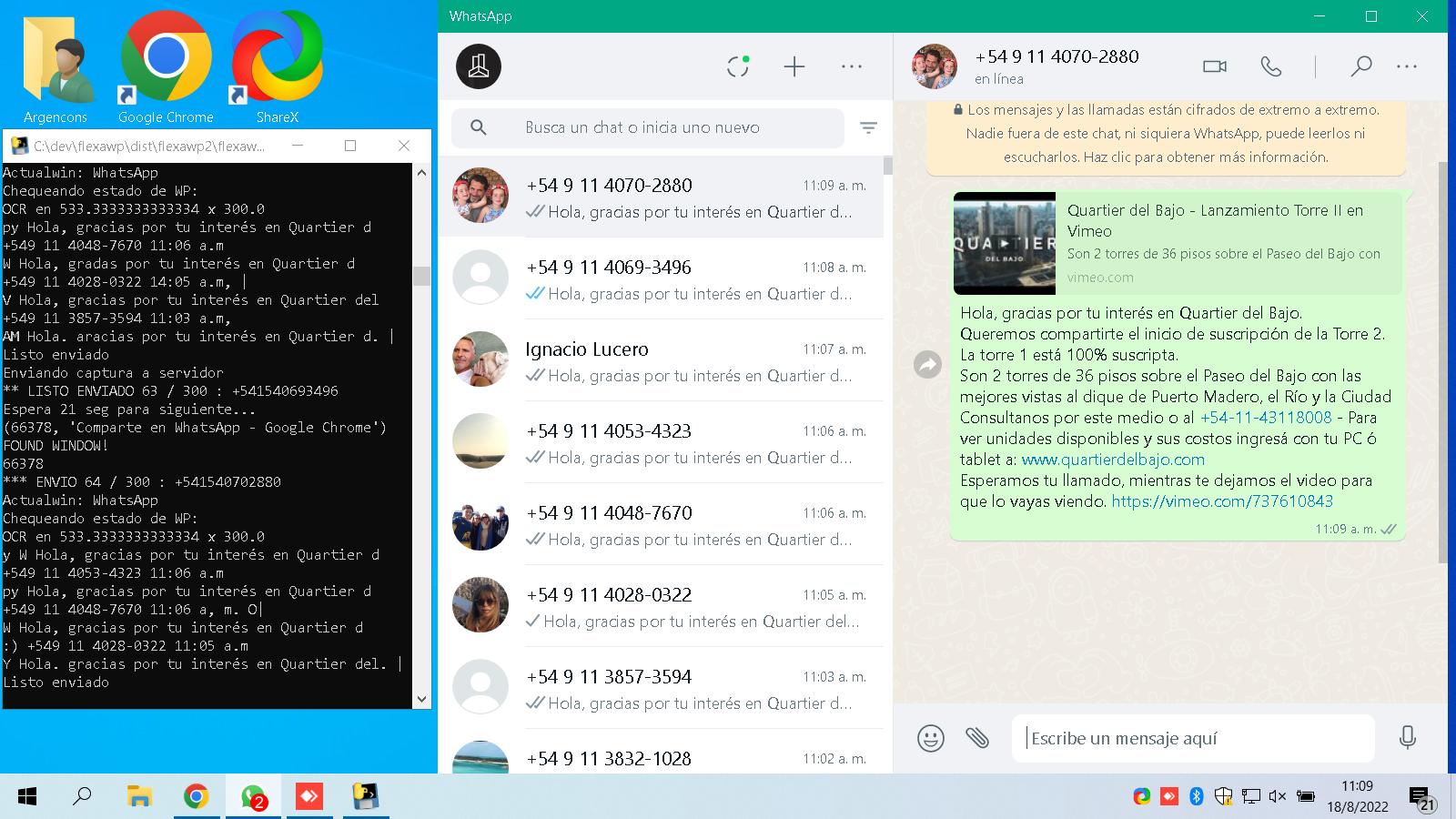Click contact name +54 9 11 4070-2880 in header
Image resolution: width=1456 pixels, height=819 pixels.
(1057, 56)
